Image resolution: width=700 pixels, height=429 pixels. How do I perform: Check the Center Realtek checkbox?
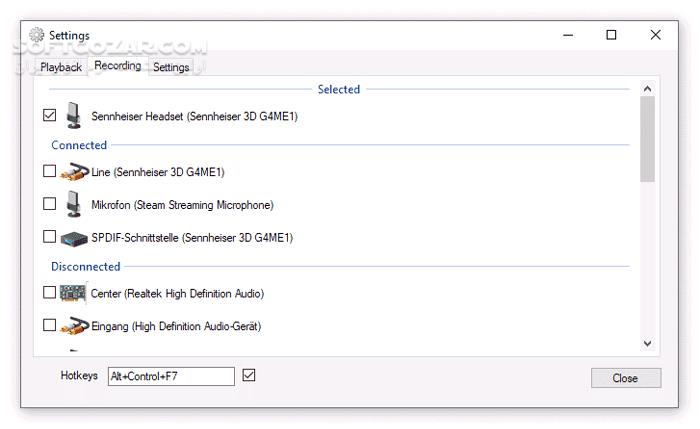[x=50, y=293]
